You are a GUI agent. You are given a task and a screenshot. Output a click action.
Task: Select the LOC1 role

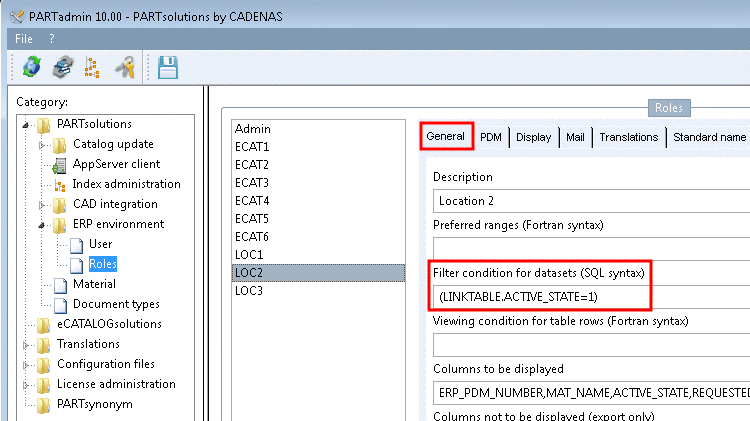[318, 255]
